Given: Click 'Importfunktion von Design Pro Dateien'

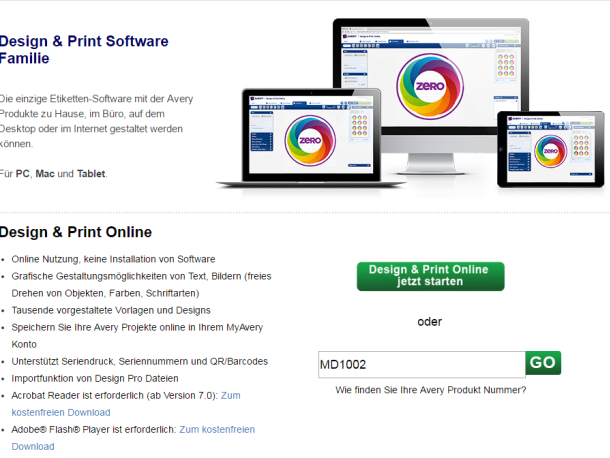Looking at the screenshot, I should [x=95, y=378].
